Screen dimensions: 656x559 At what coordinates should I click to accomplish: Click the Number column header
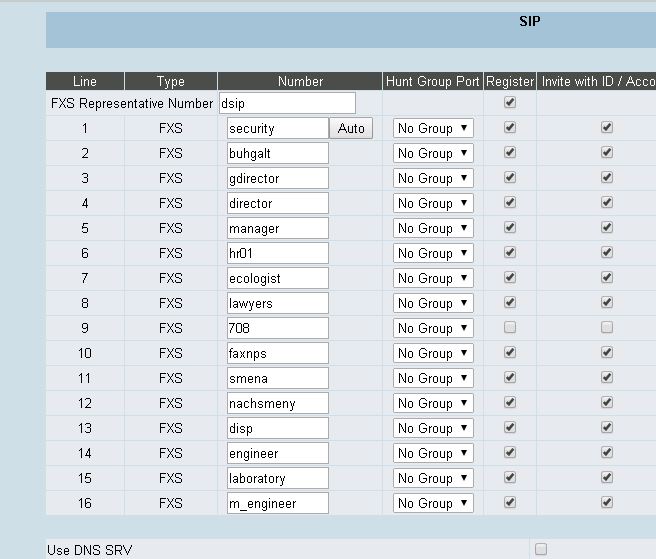(x=300, y=81)
